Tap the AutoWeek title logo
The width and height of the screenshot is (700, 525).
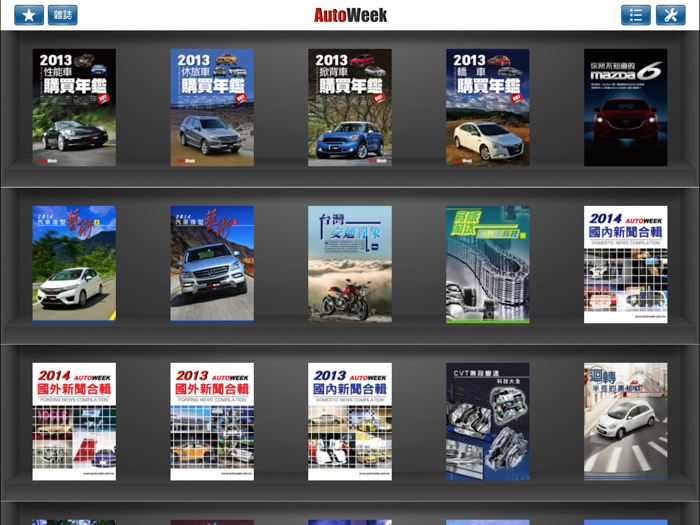click(350, 15)
